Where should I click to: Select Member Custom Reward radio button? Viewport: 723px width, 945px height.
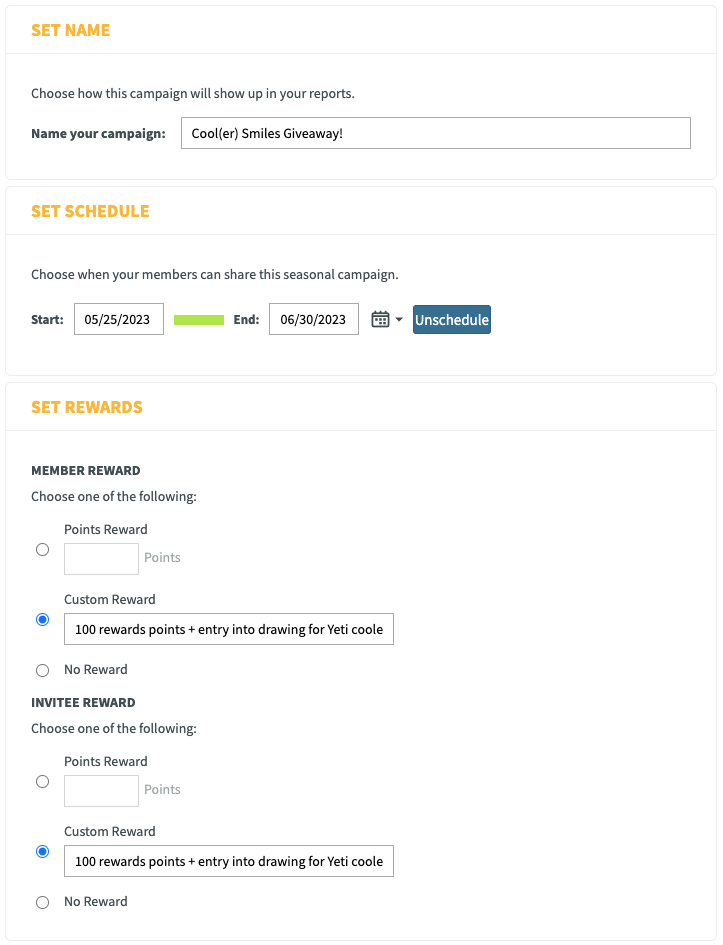pyautogui.click(x=42, y=620)
